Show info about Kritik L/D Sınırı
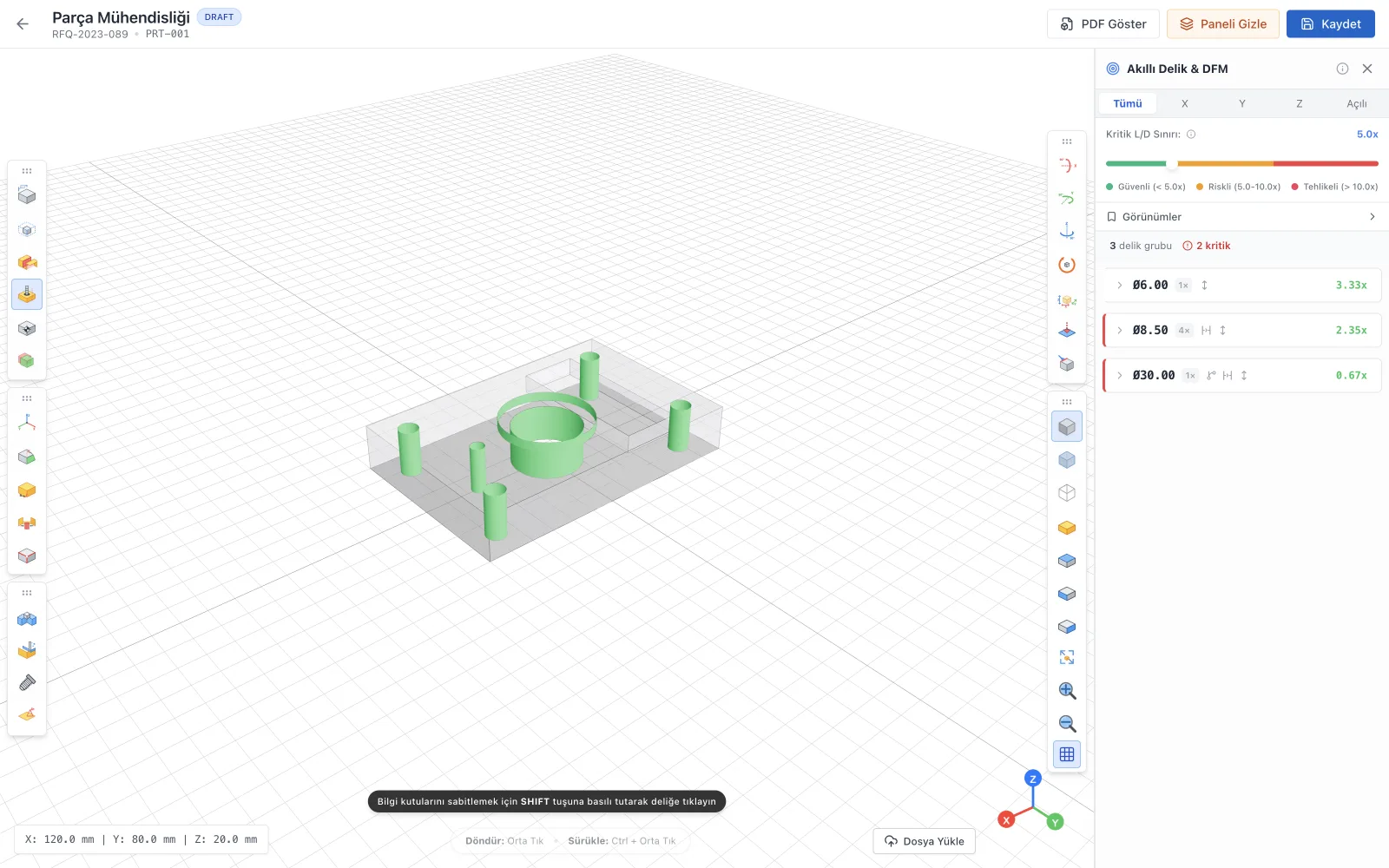Viewport: 1389px width, 868px height. point(1191,135)
